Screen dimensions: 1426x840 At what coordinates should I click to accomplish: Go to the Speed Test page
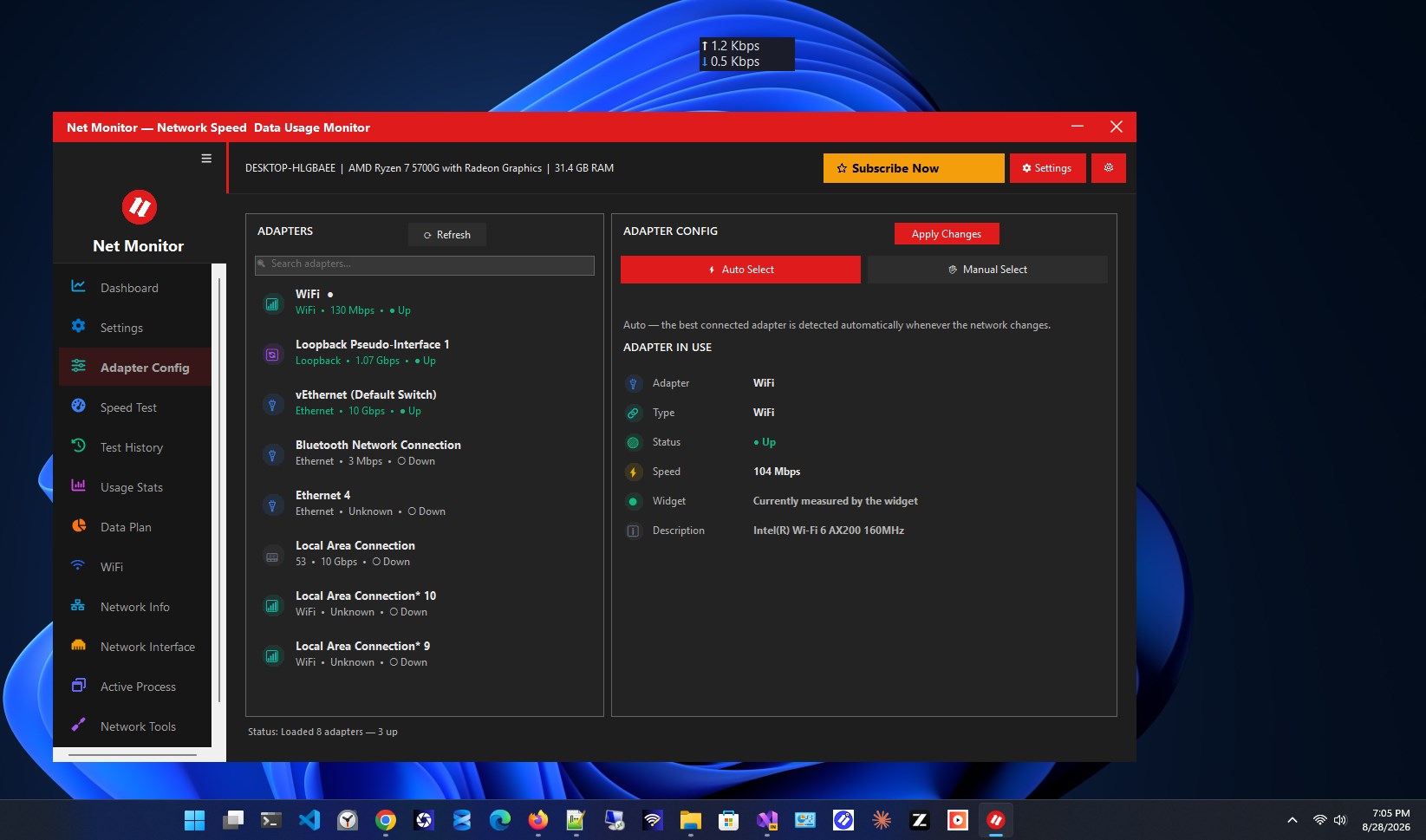(x=135, y=407)
